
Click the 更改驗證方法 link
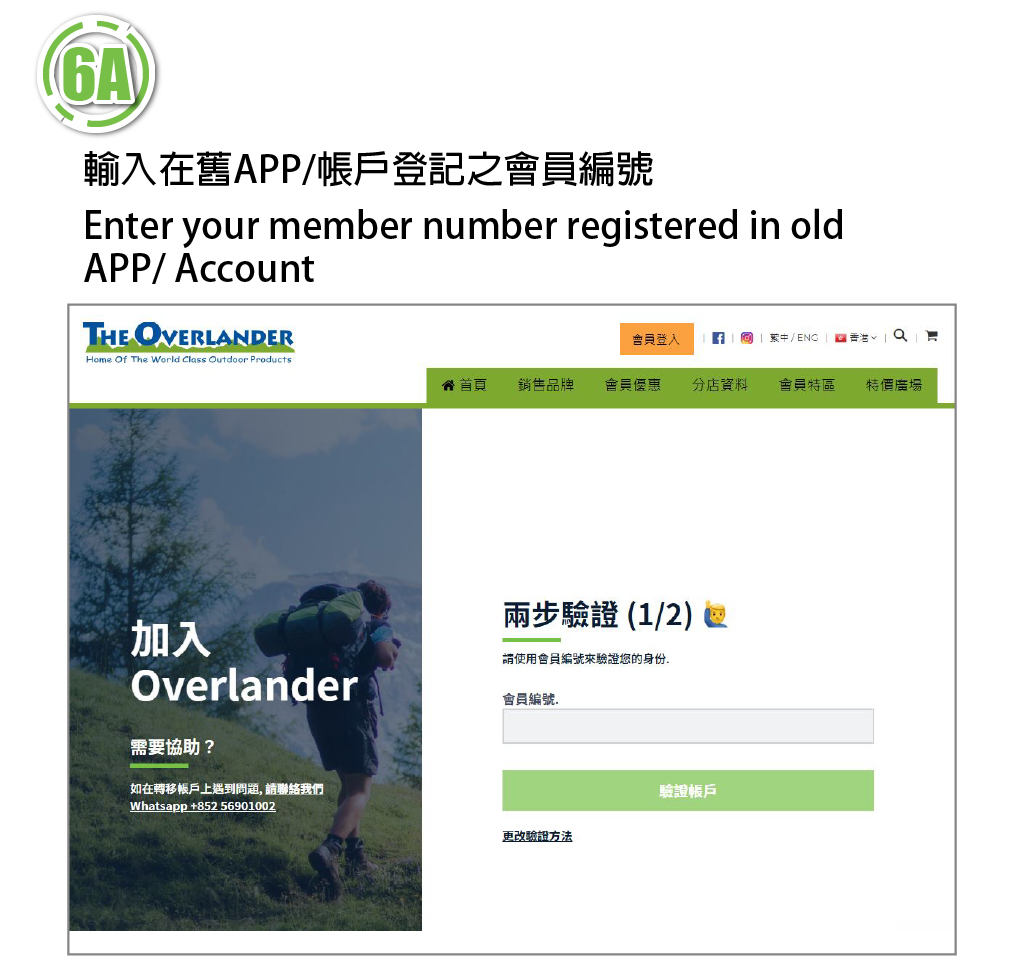537,836
